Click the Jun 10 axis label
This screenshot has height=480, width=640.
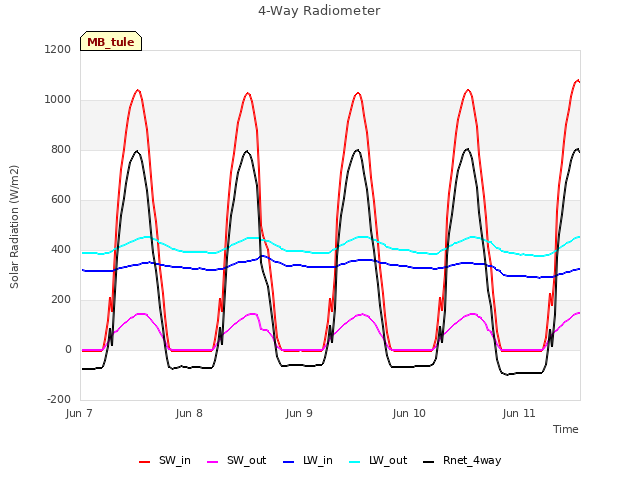click(x=409, y=413)
